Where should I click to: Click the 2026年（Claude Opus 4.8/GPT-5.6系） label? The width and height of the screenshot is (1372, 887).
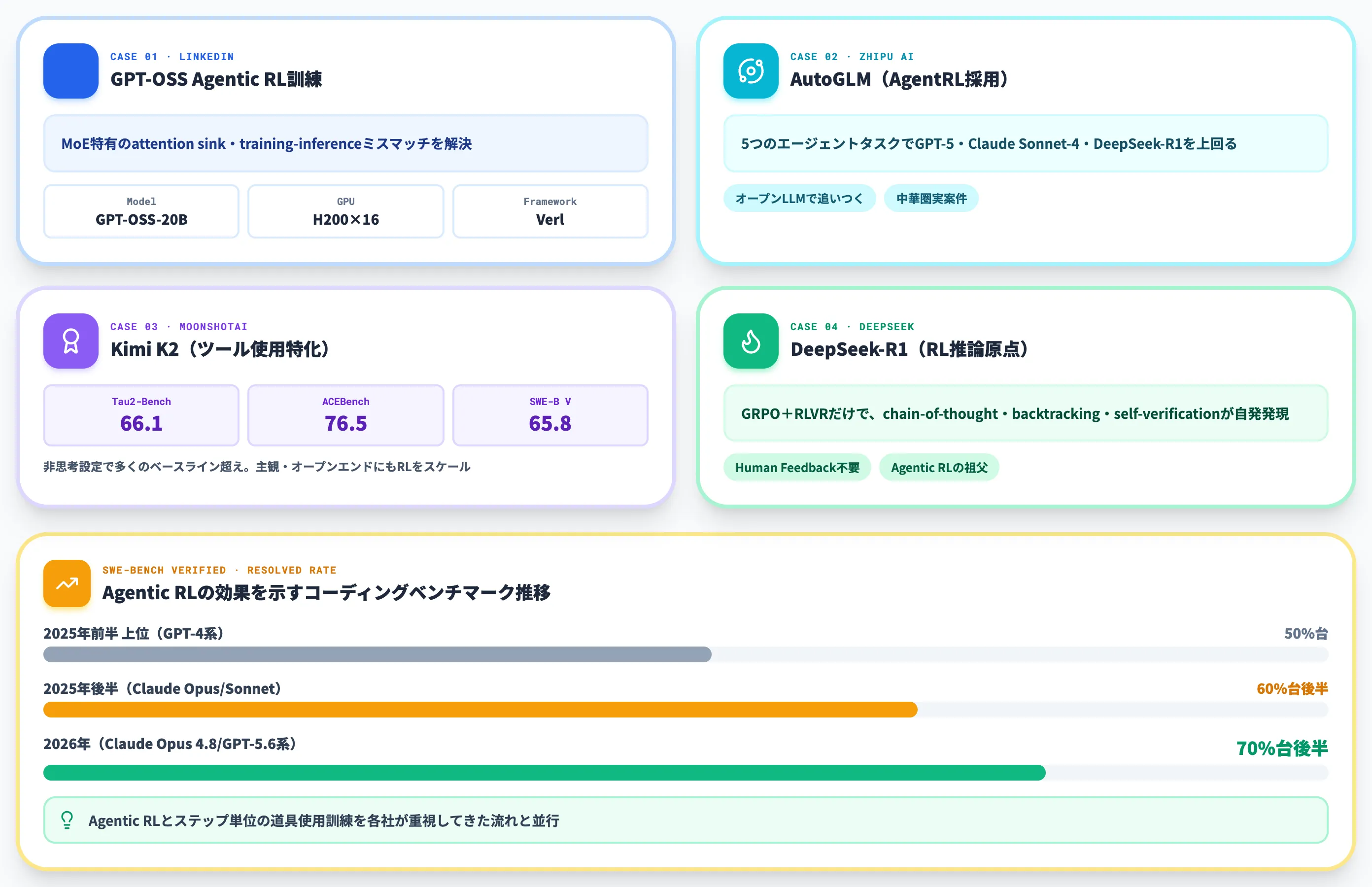(x=170, y=744)
